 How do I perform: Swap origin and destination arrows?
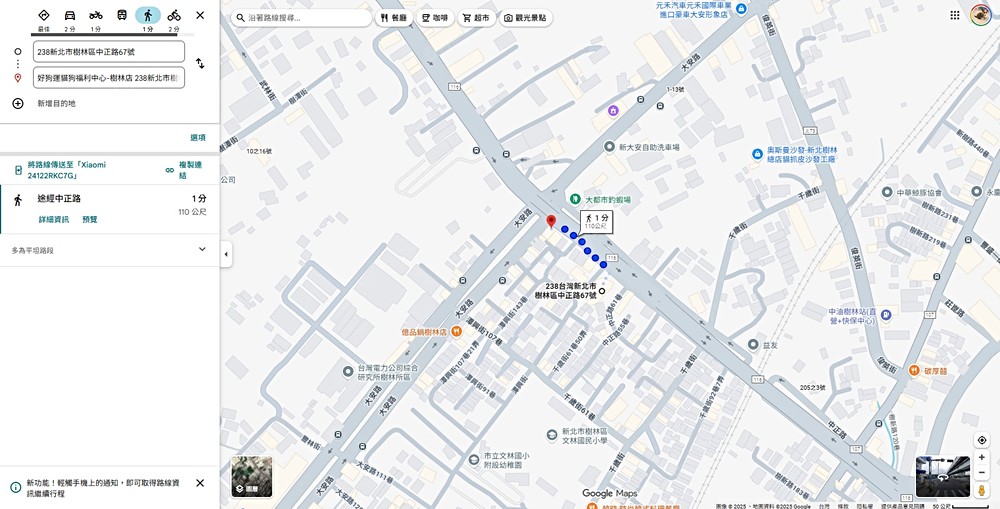point(200,63)
